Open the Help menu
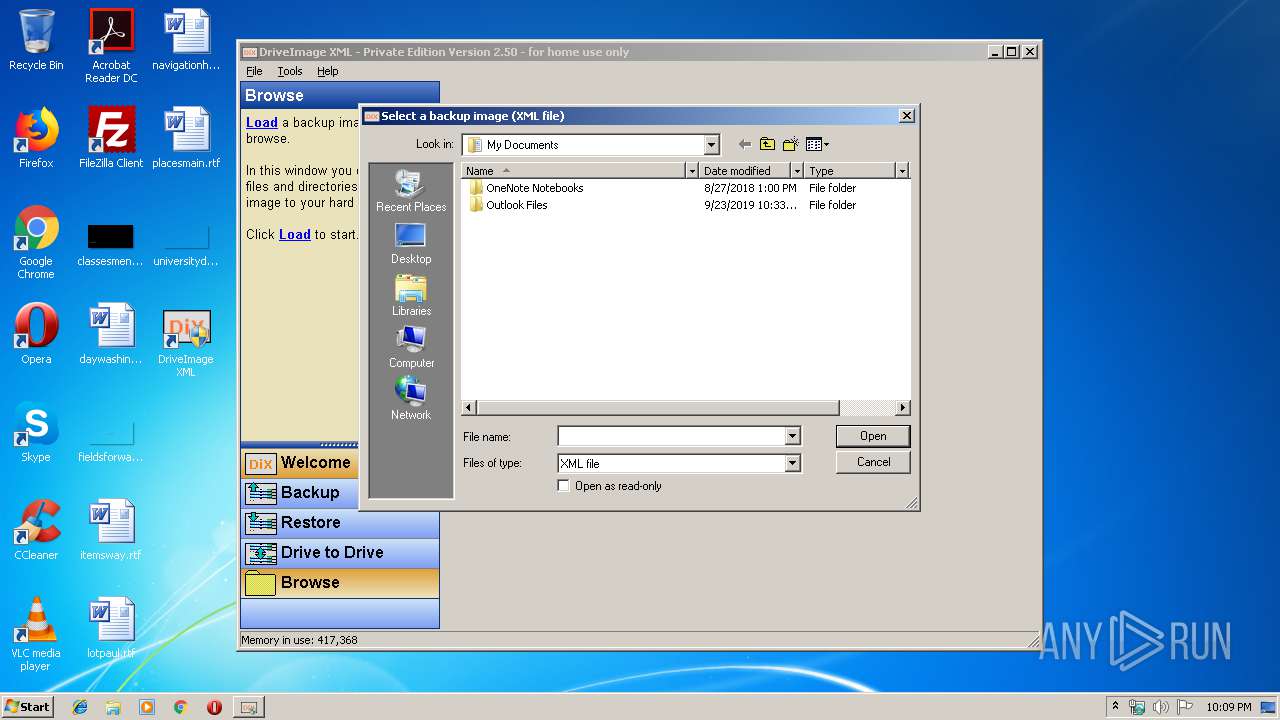 tap(328, 71)
